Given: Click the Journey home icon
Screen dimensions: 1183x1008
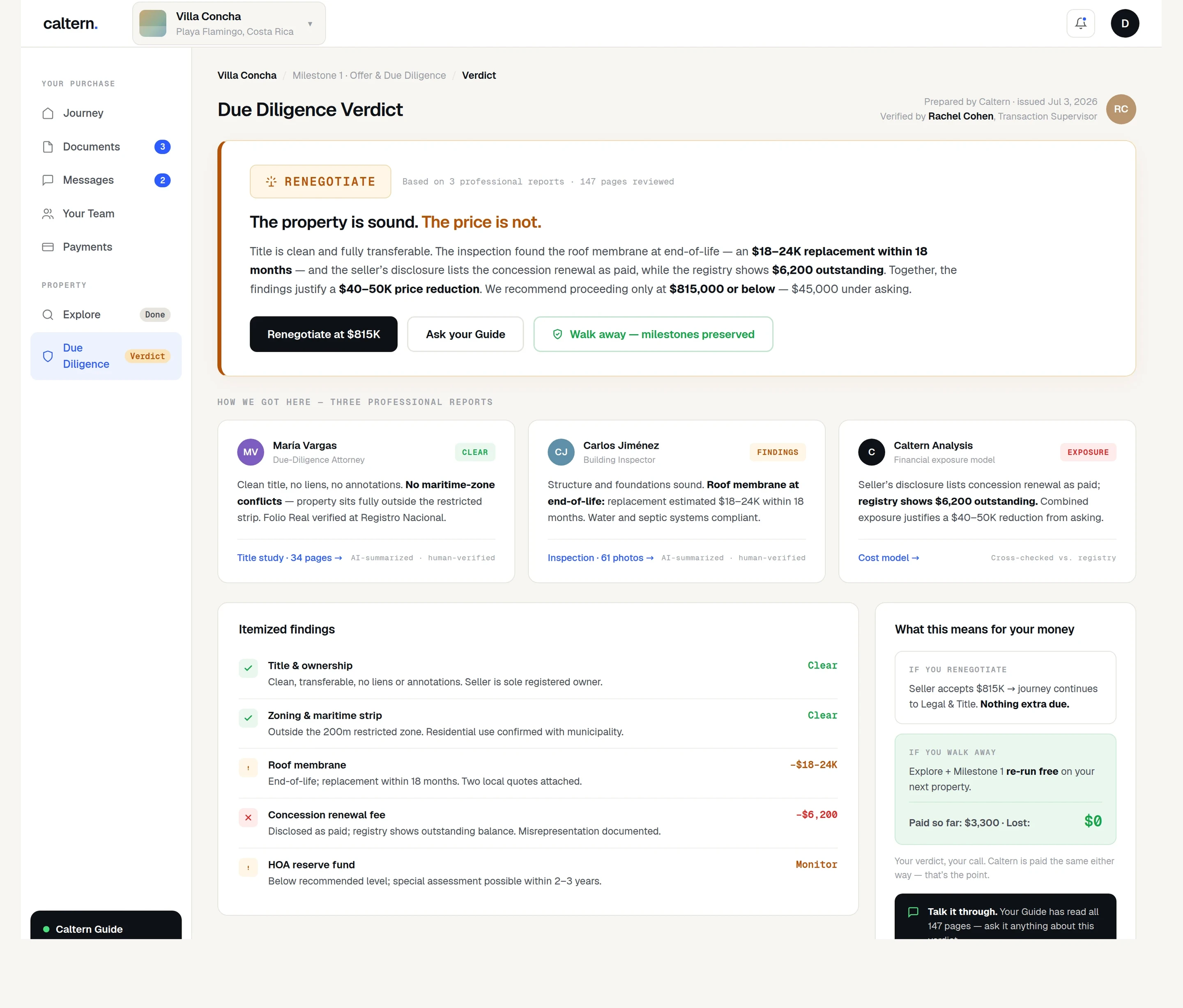Looking at the screenshot, I should (48, 113).
